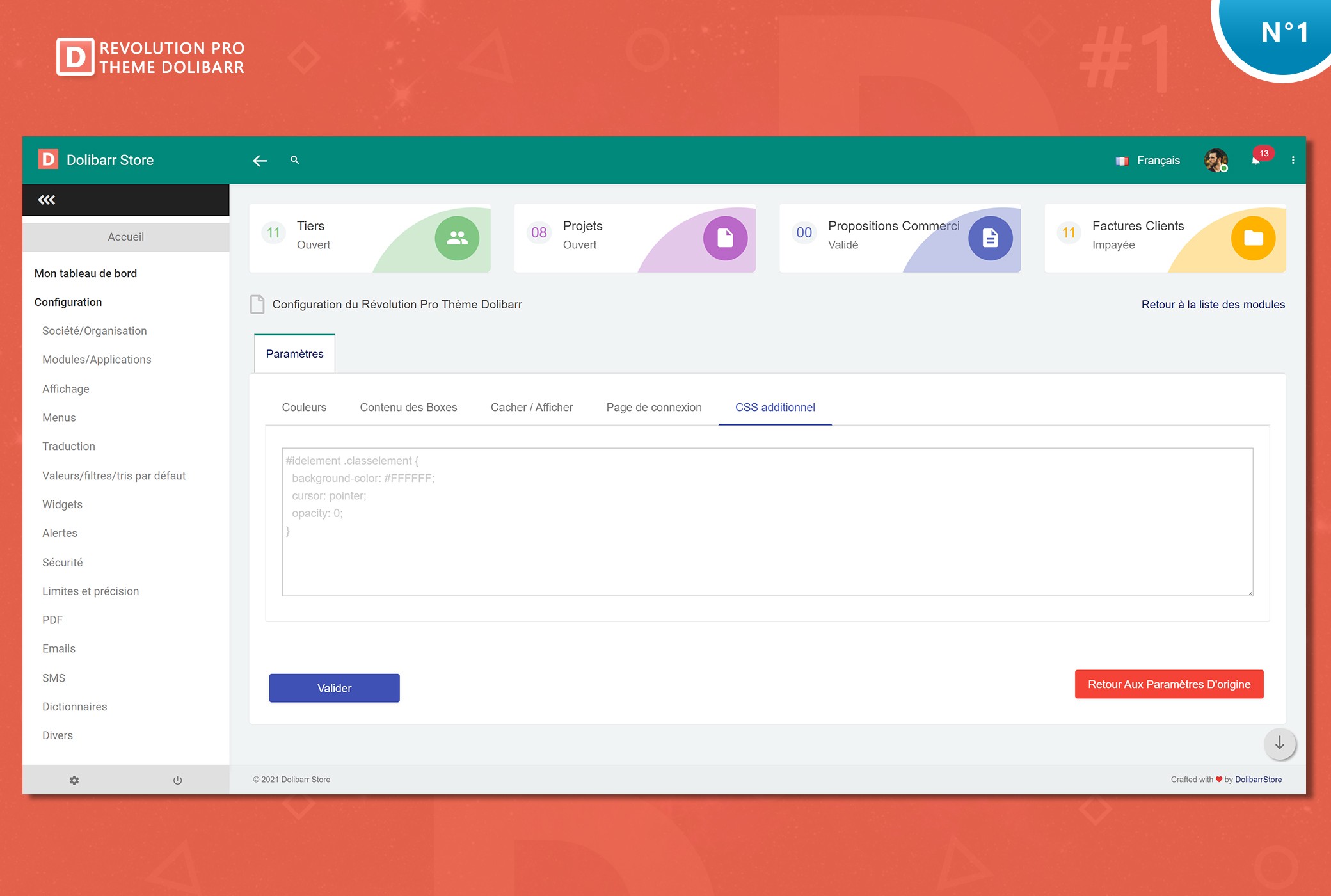Click Retour Aux Paramètres D'origine button

(x=1168, y=684)
